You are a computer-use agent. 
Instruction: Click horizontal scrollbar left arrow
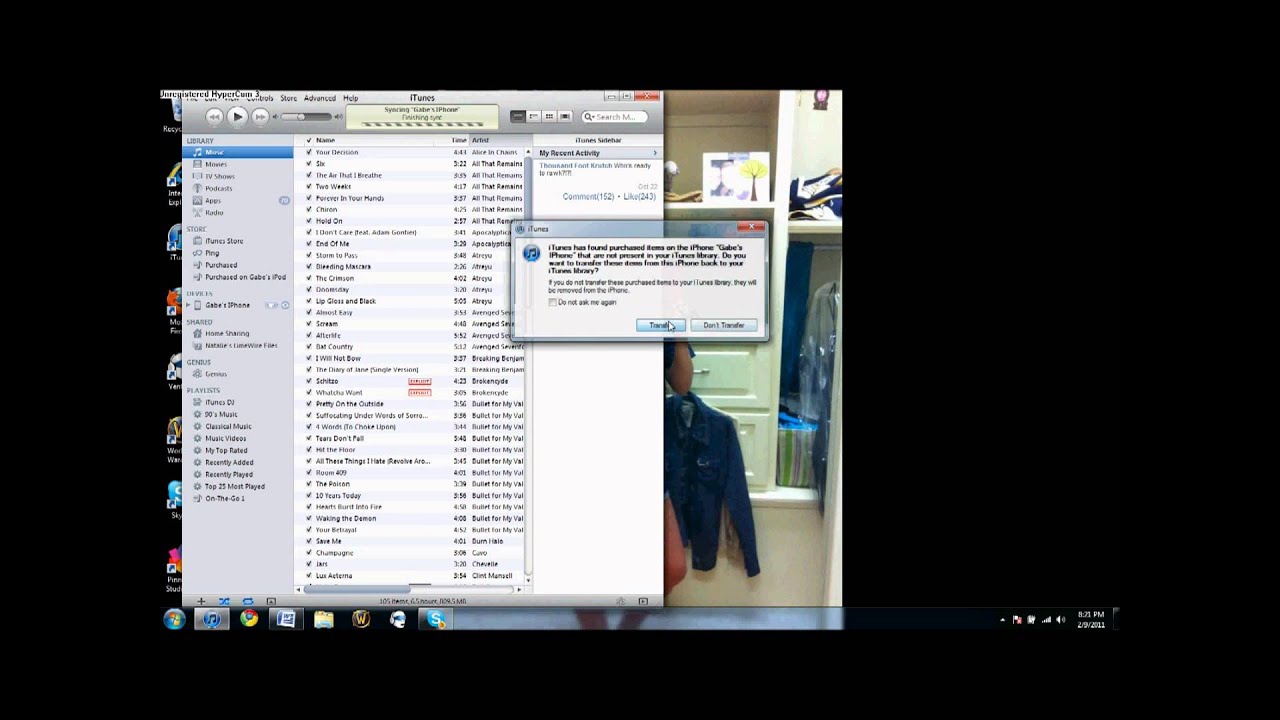298,589
